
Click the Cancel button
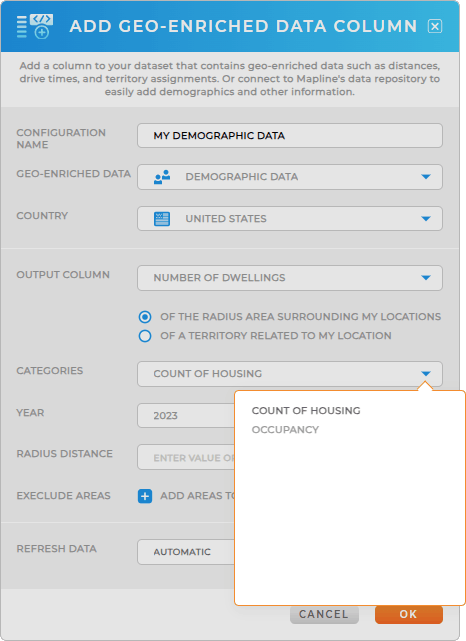pos(324,614)
